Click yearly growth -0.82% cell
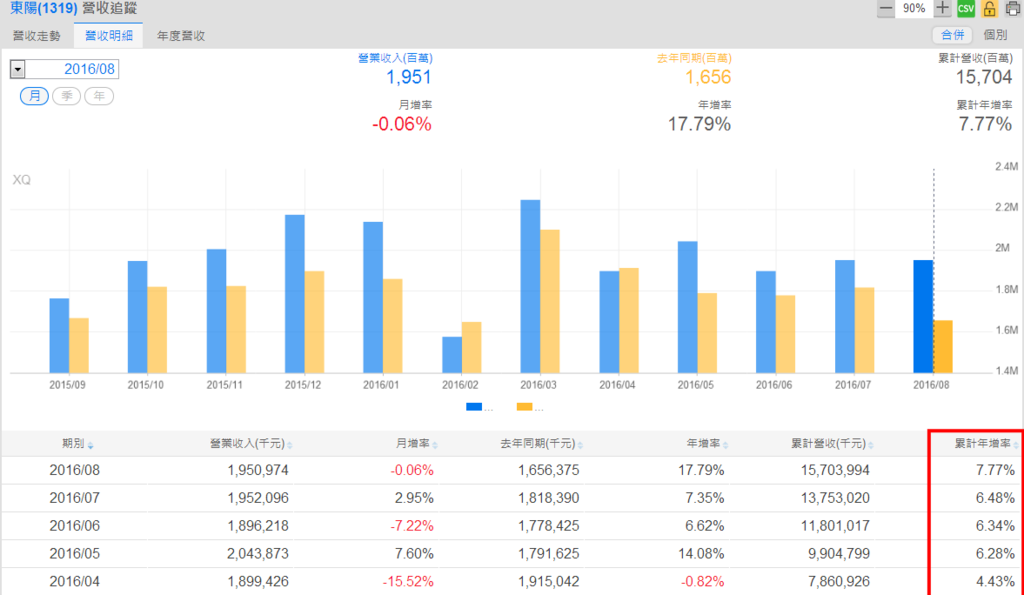 [703, 581]
